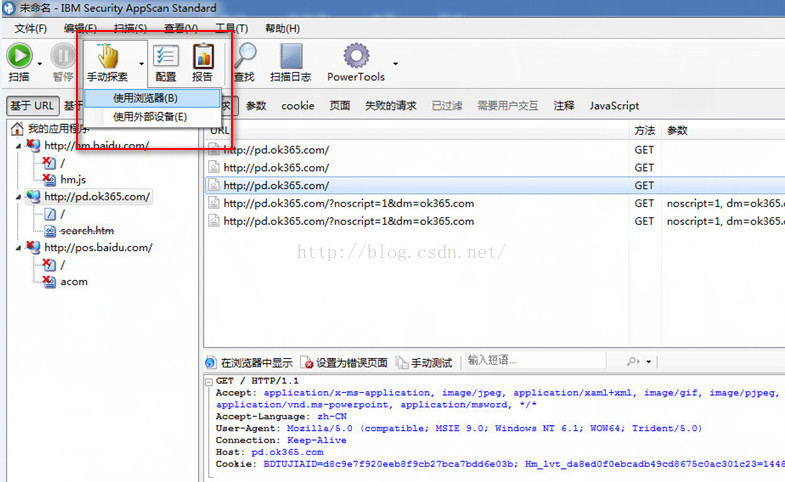
Task: Choose Use Browser (使用浏览器(B)) menu entry
Action: point(152,98)
